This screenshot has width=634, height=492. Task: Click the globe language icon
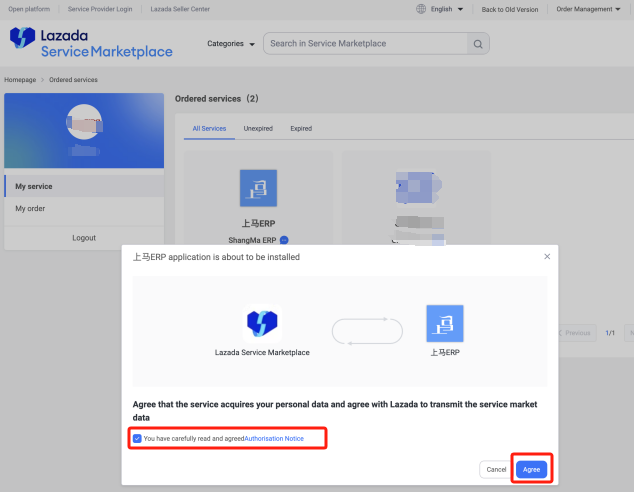(x=421, y=9)
